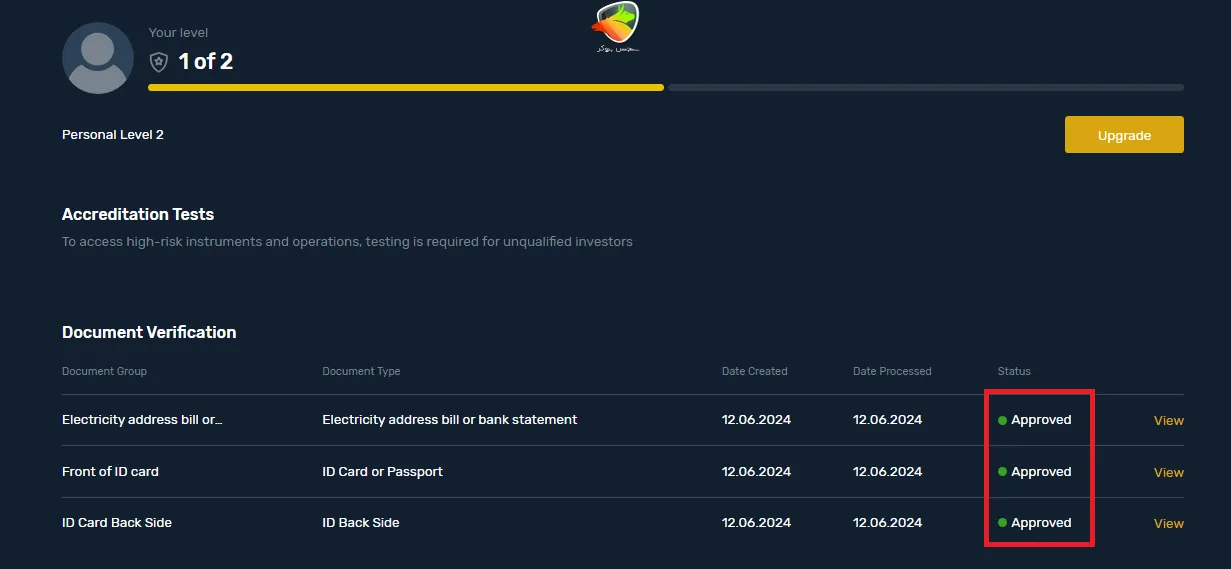This screenshot has height=569, width=1231.
Task: Open View link for Front of ID card
Action: click(1168, 473)
